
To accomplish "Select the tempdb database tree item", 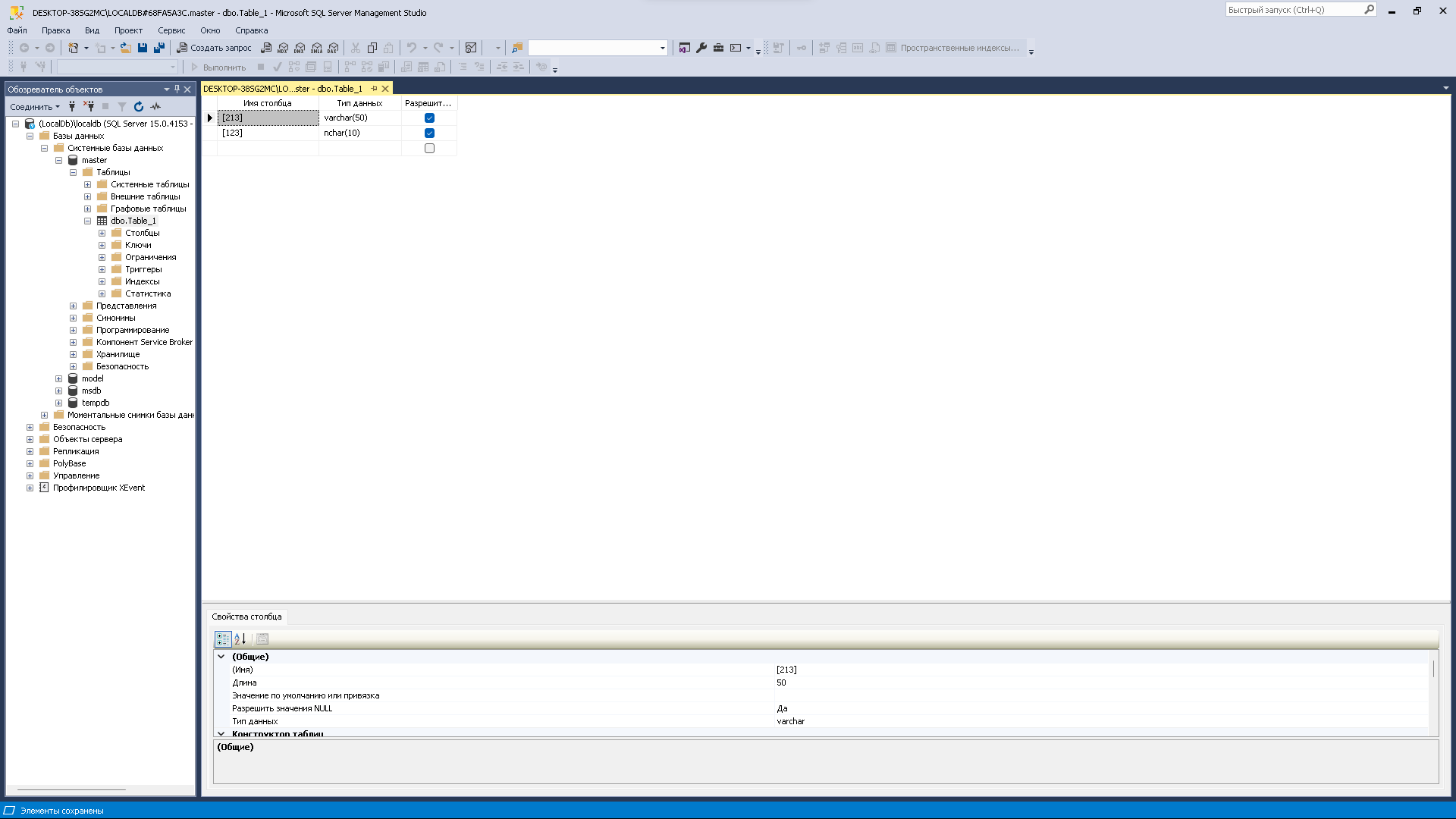I will pos(96,403).
